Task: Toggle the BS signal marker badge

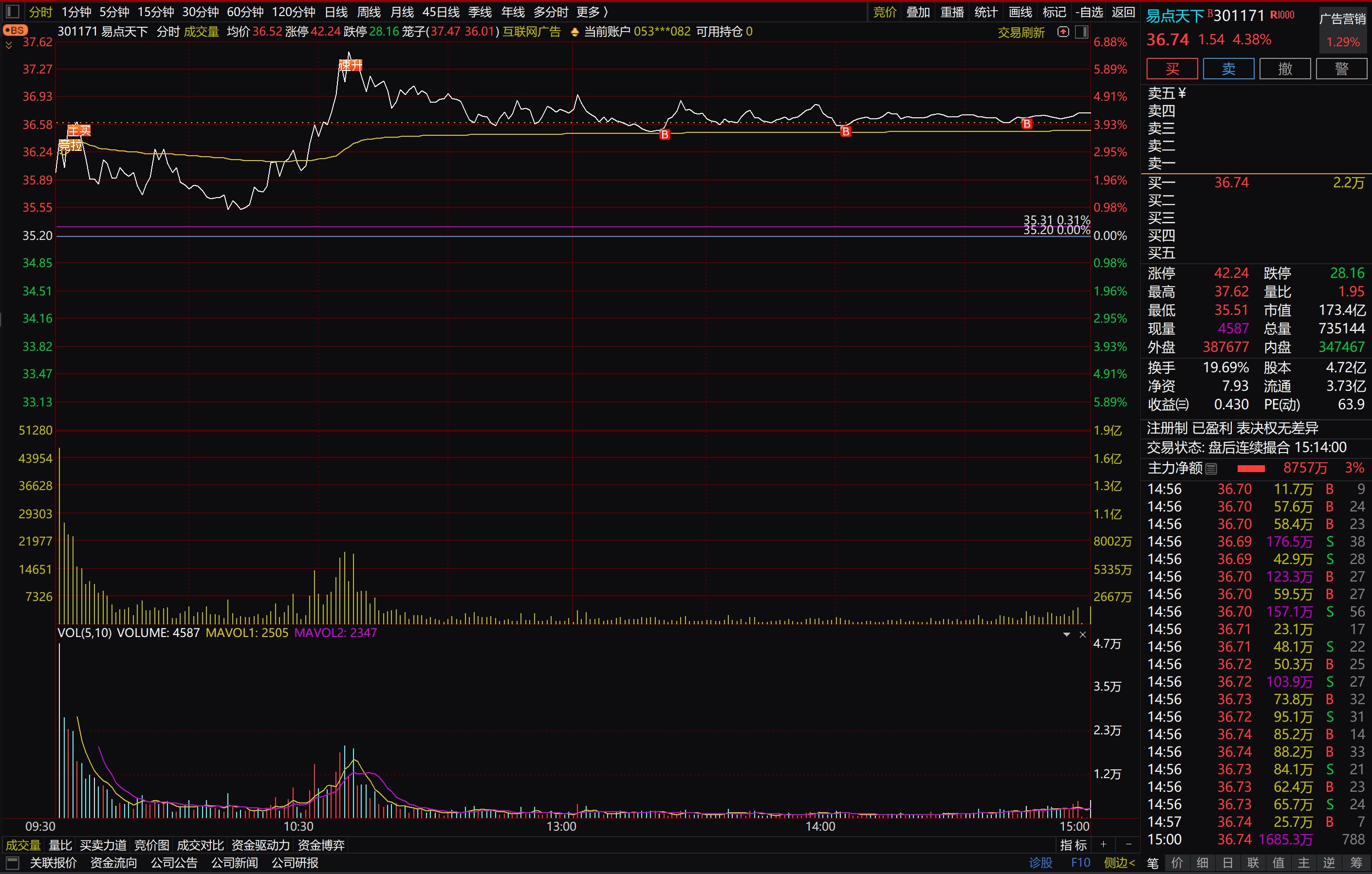Action: pyautogui.click(x=15, y=30)
